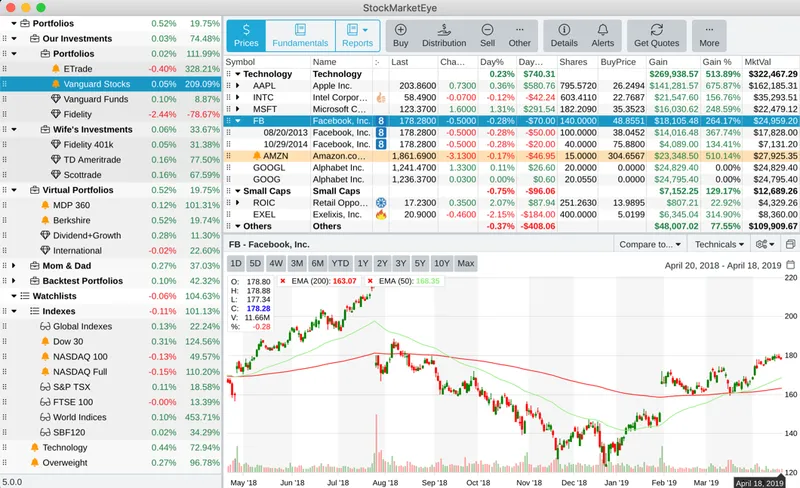Click the Scottrade diamond icon
Screen dimensions: 800x488
click(x=56, y=175)
